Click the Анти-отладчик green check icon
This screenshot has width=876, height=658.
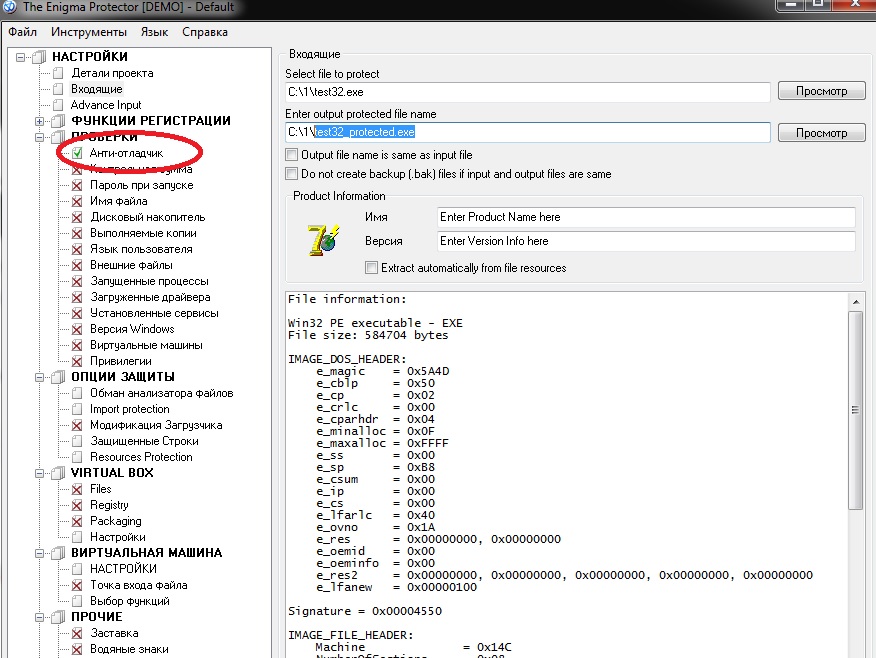point(77,153)
